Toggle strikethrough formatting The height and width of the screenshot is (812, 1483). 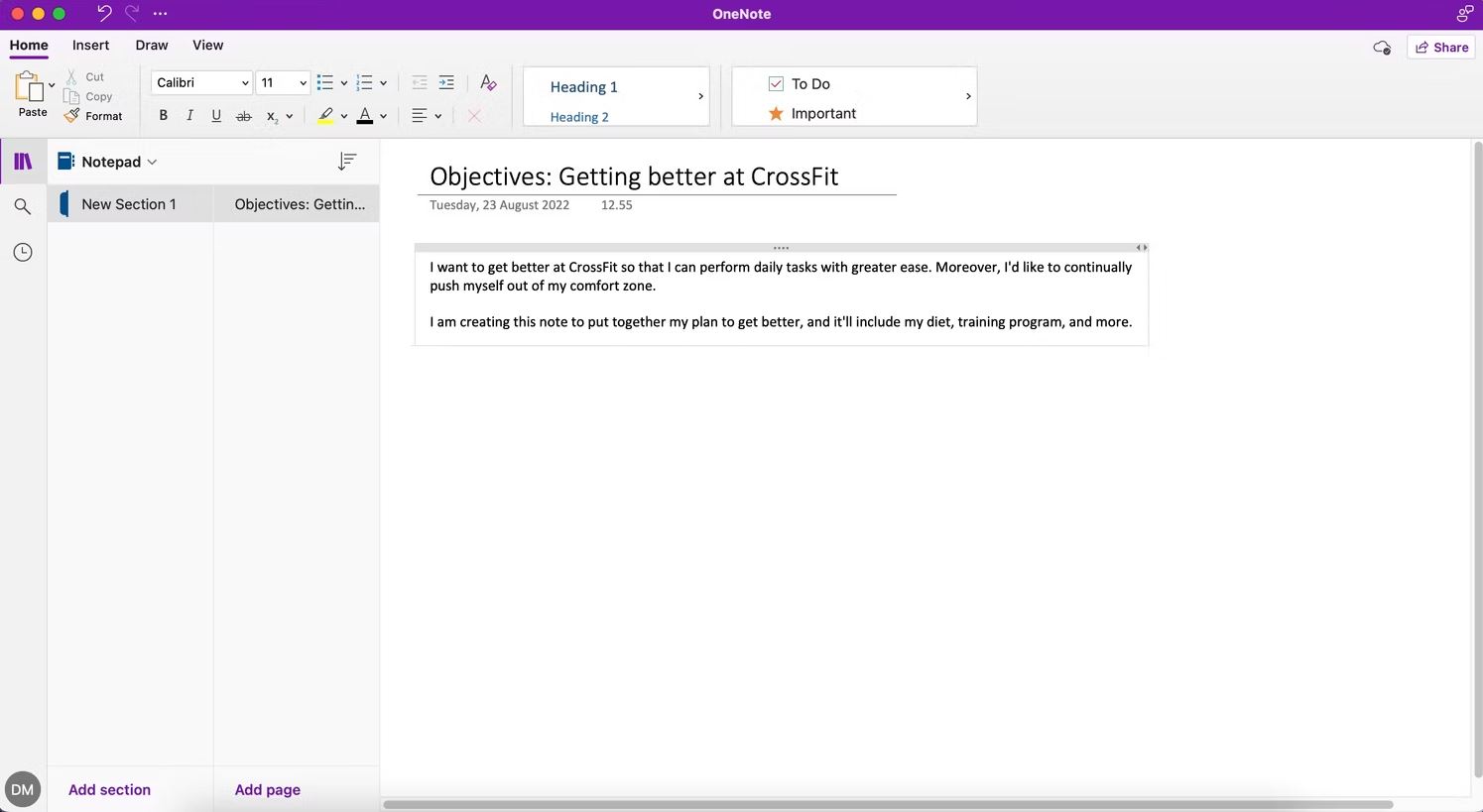coord(243,116)
